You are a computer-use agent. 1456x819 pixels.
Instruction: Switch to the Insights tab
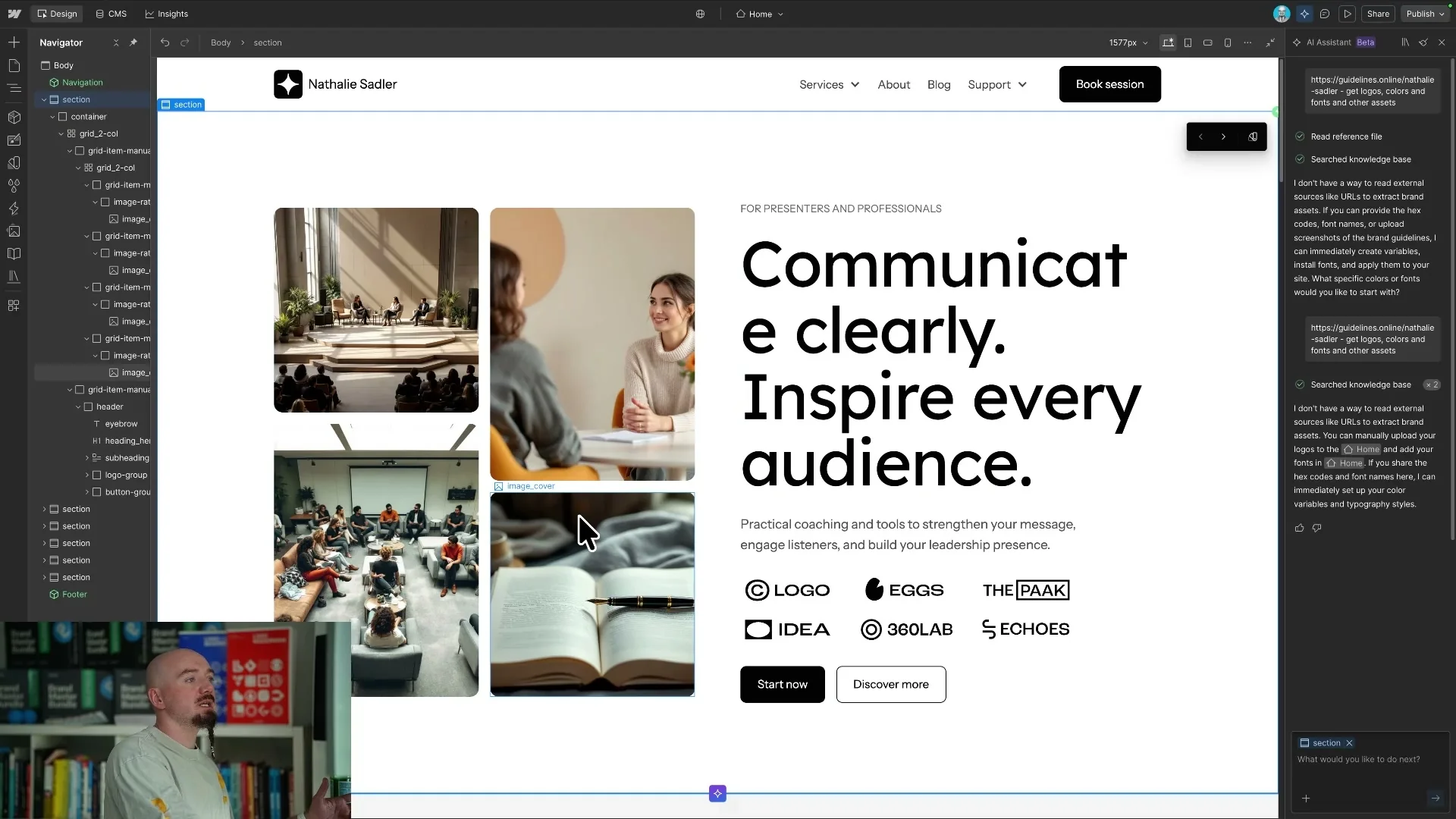pyautogui.click(x=166, y=14)
